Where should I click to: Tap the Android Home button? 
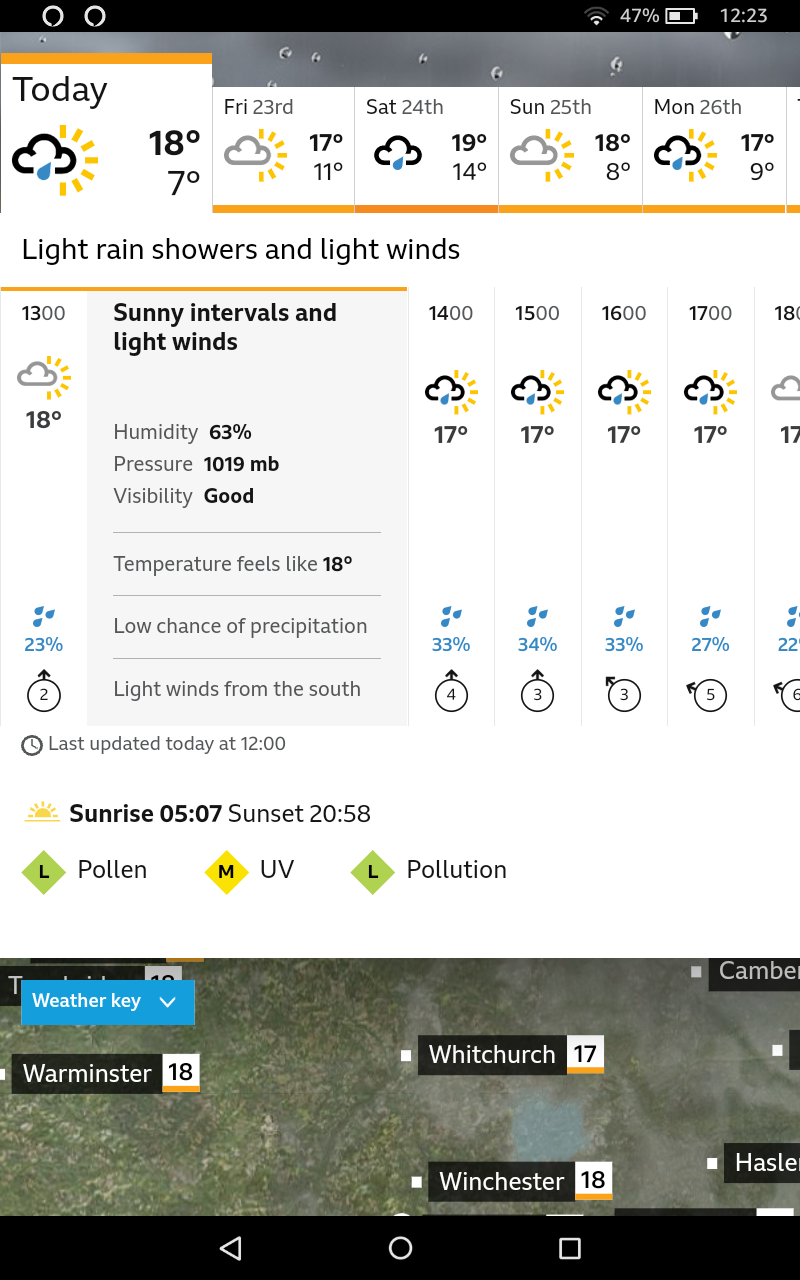pos(400,1248)
